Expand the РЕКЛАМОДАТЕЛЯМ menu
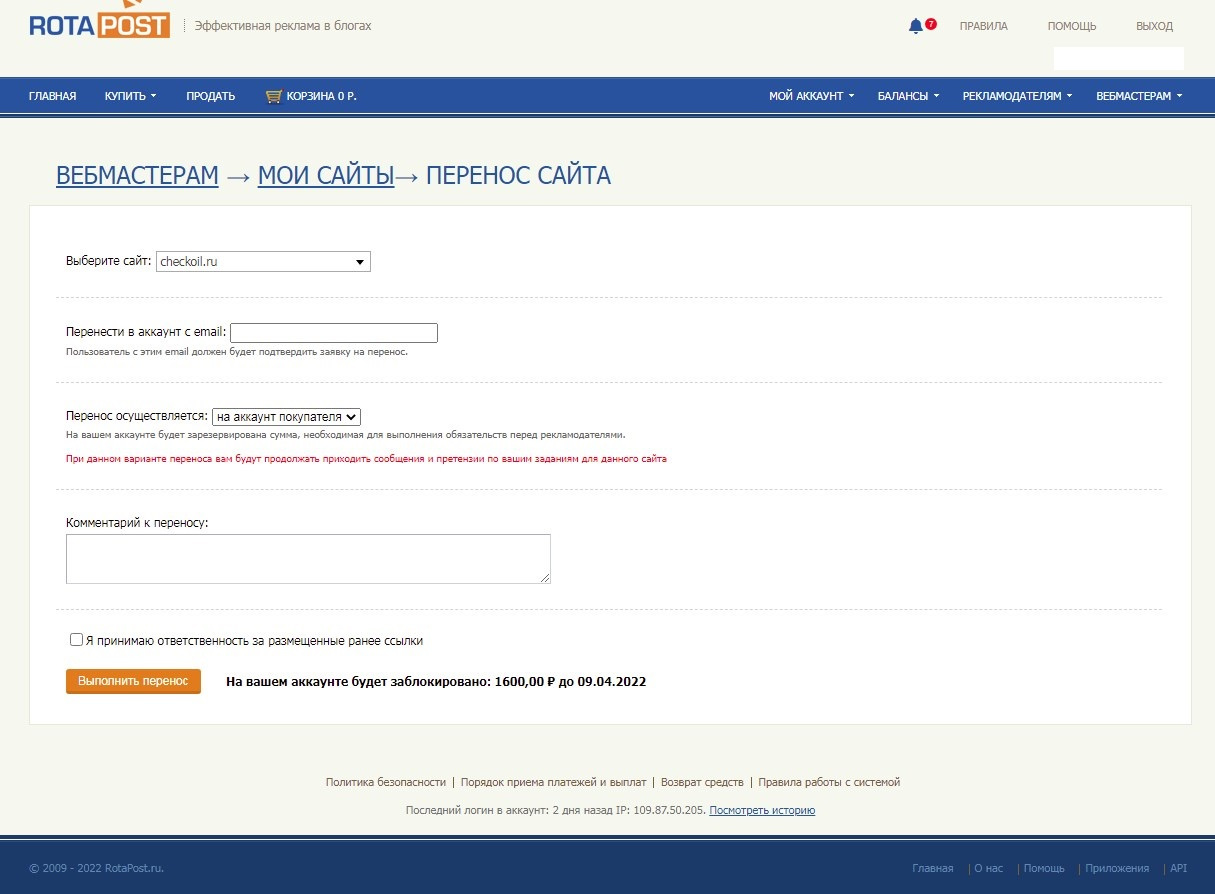 pyautogui.click(x=1017, y=96)
